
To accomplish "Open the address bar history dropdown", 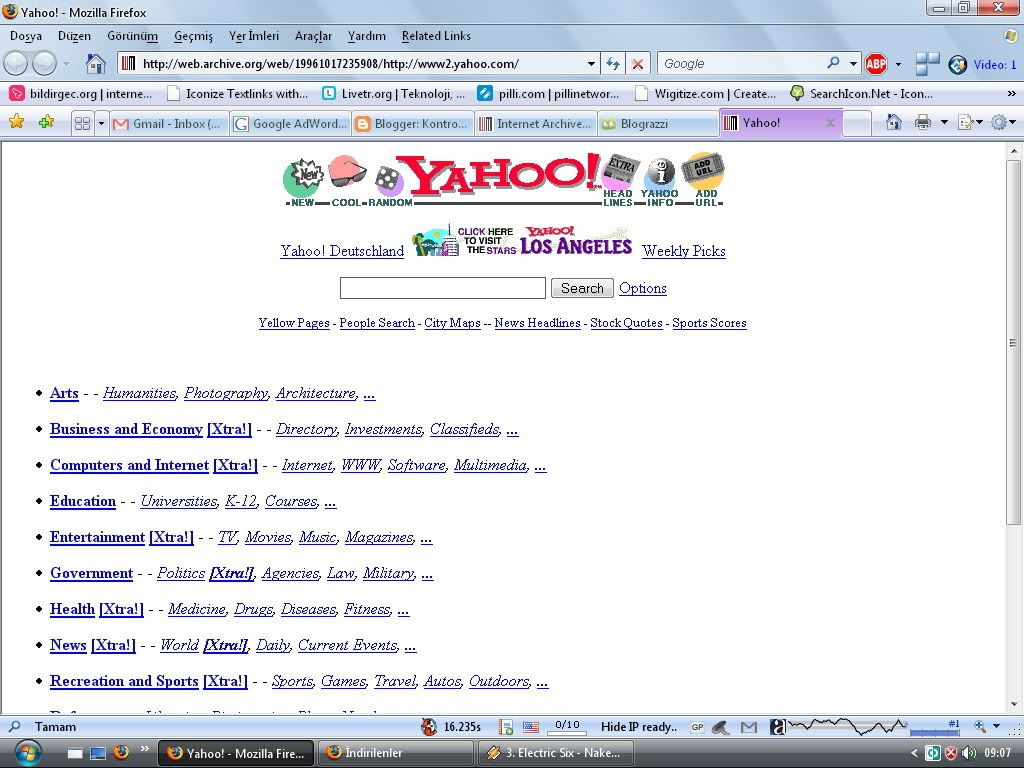I will pos(591,64).
